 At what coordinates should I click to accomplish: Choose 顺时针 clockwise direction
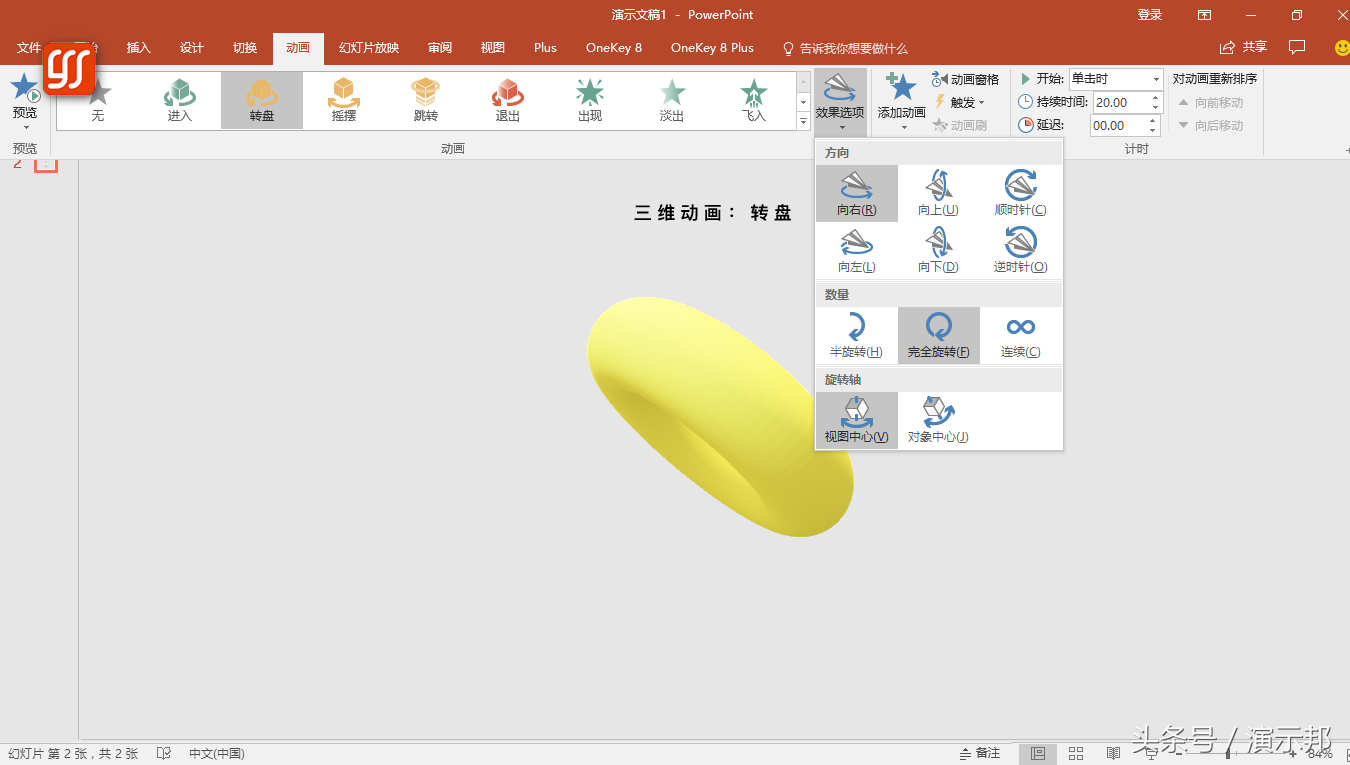pyautogui.click(x=1021, y=193)
